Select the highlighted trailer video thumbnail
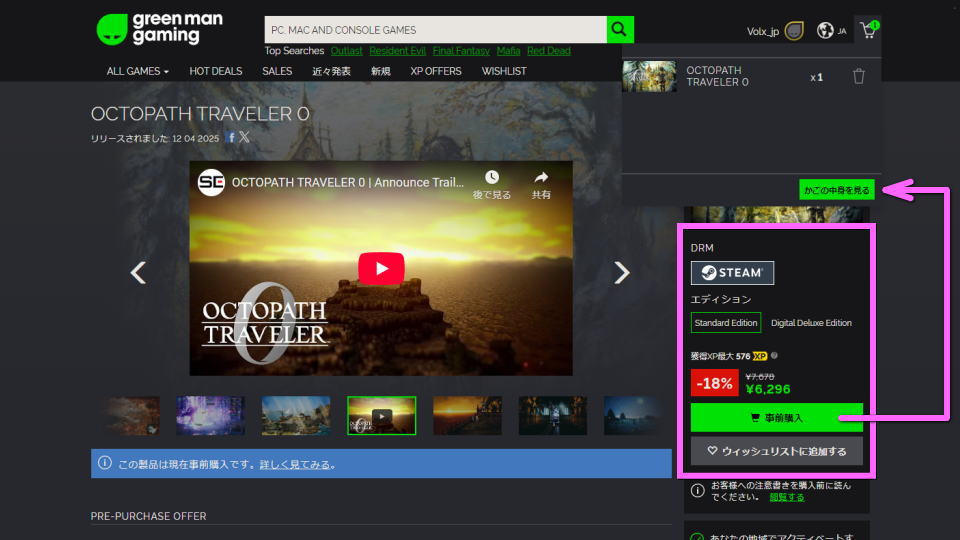960x540 pixels. pyautogui.click(x=381, y=416)
